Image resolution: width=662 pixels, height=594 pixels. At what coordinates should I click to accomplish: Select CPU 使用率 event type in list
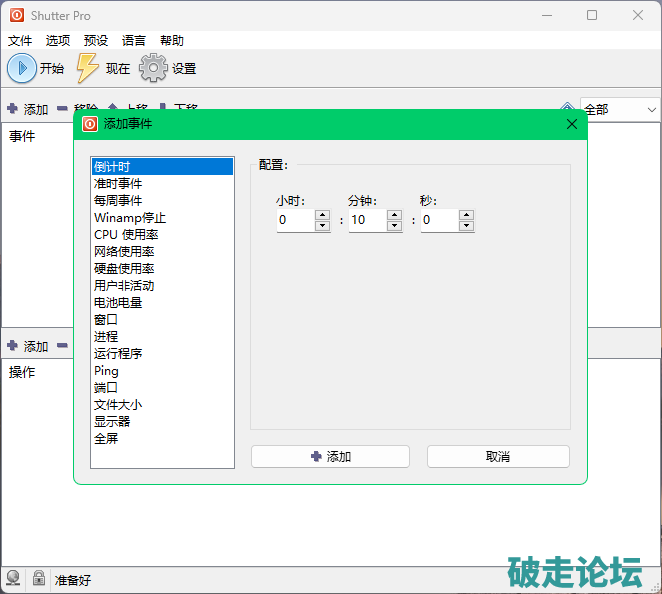(126, 234)
